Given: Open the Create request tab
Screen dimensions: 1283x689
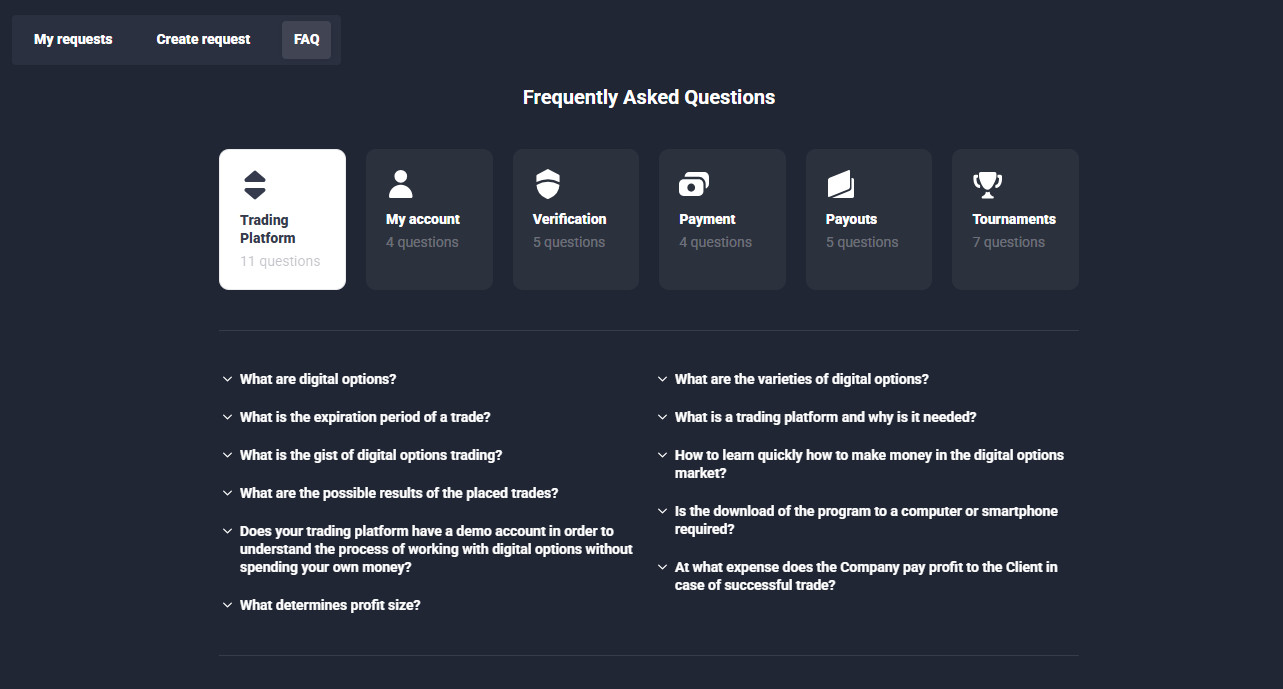Looking at the screenshot, I should [202, 39].
